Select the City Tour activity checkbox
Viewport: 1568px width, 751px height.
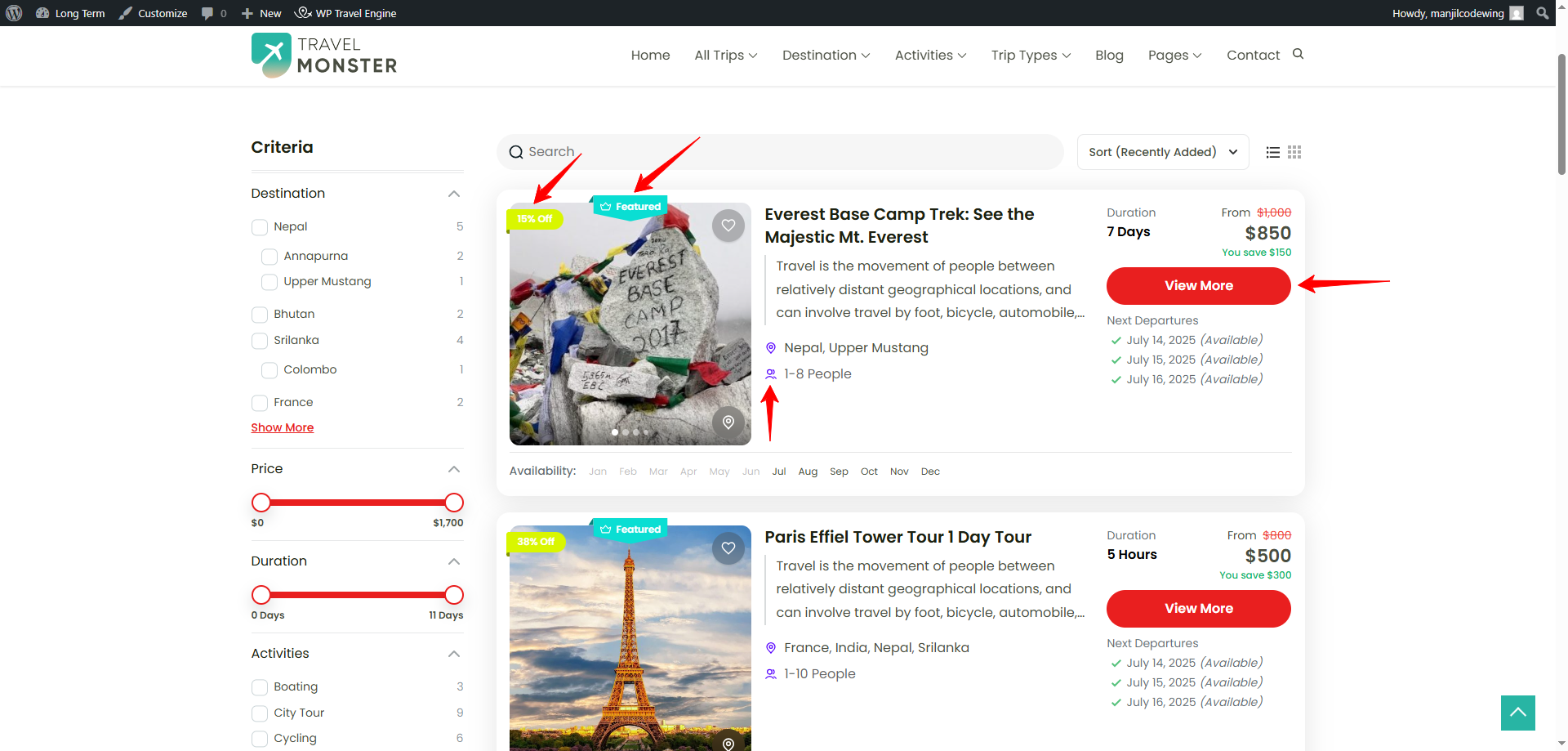tap(260, 713)
